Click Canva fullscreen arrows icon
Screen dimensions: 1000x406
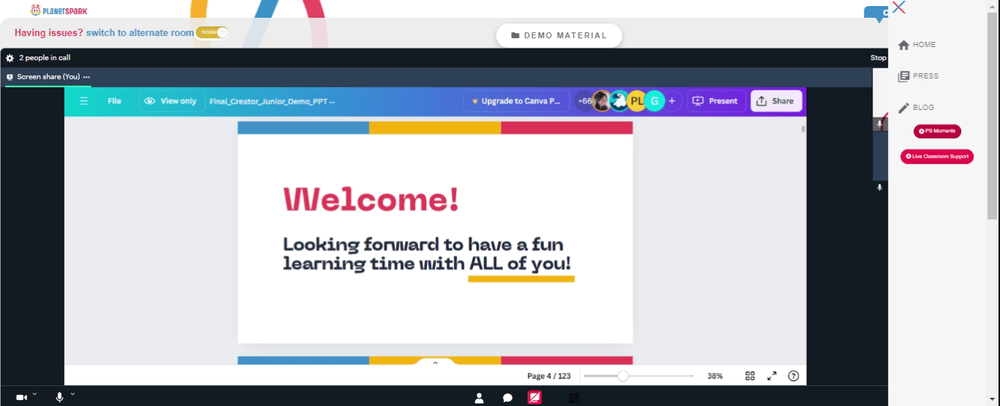coord(772,376)
